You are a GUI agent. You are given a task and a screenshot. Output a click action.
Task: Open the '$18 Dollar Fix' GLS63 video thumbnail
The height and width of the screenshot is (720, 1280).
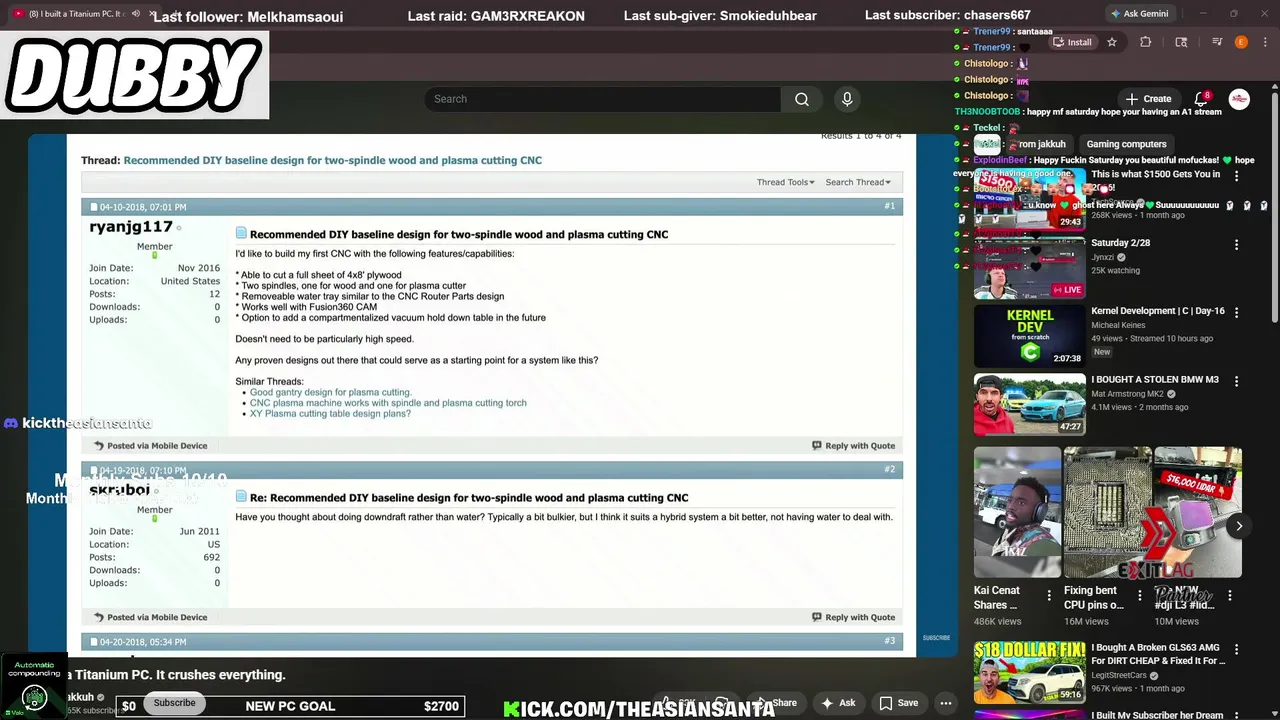click(1029, 673)
